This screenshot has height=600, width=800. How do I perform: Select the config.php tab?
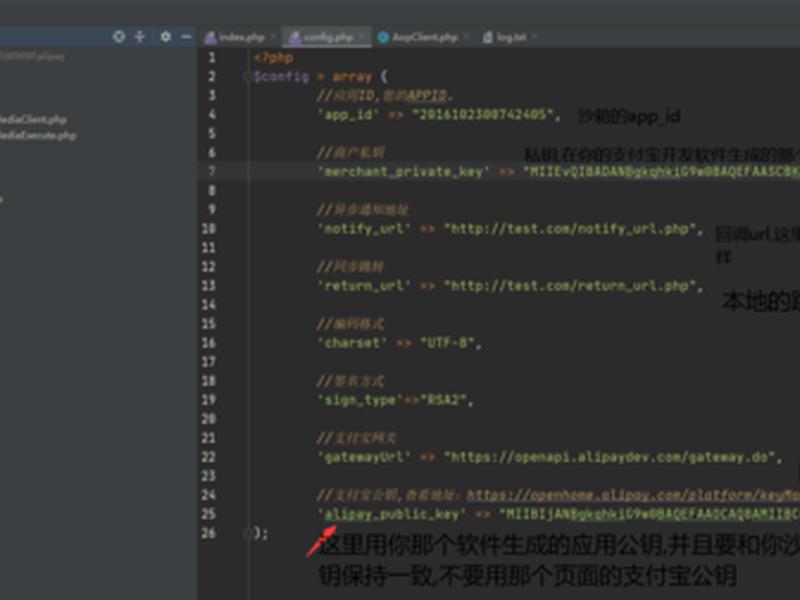(328, 37)
